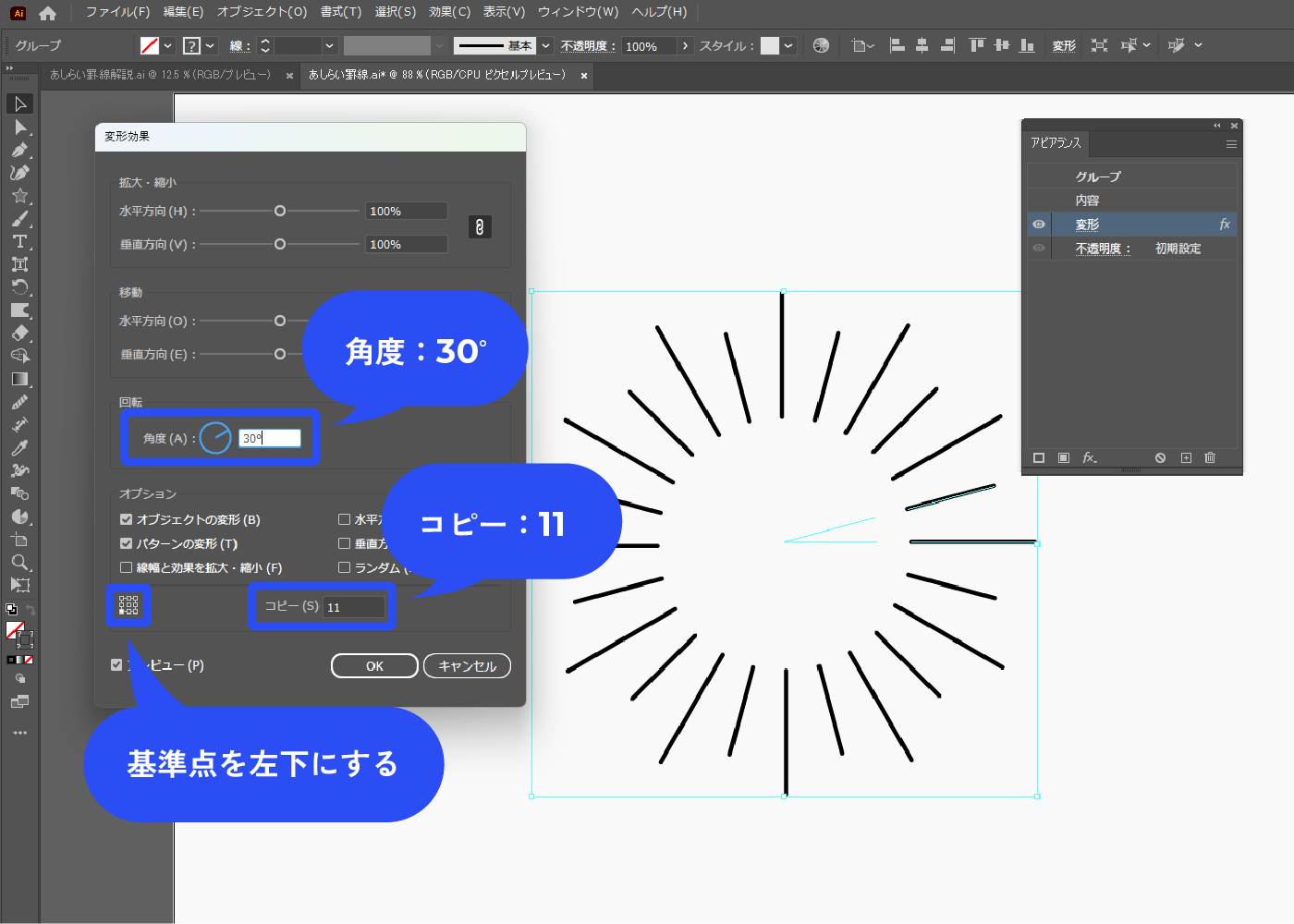Delete selected item in Appearance panel
The height and width of the screenshot is (924, 1294).
coord(1210,458)
